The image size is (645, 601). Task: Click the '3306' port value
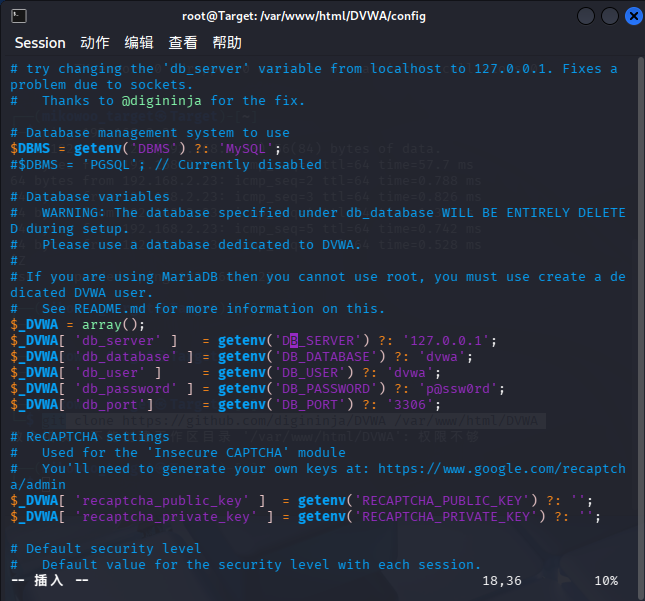tap(410, 405)
